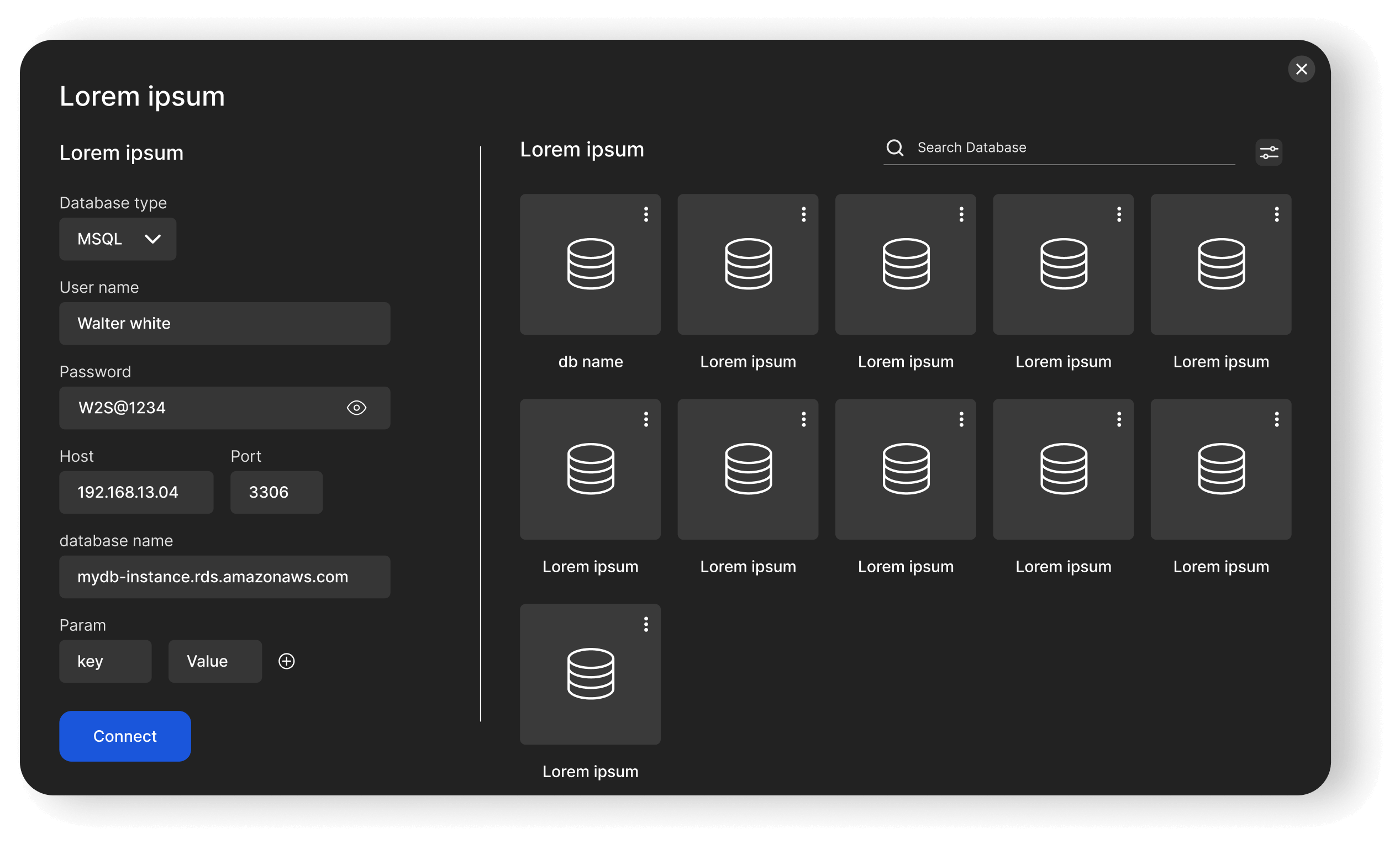
Task: Edit the Host field 192.168.13.04
Action: (x=136, y=493)
